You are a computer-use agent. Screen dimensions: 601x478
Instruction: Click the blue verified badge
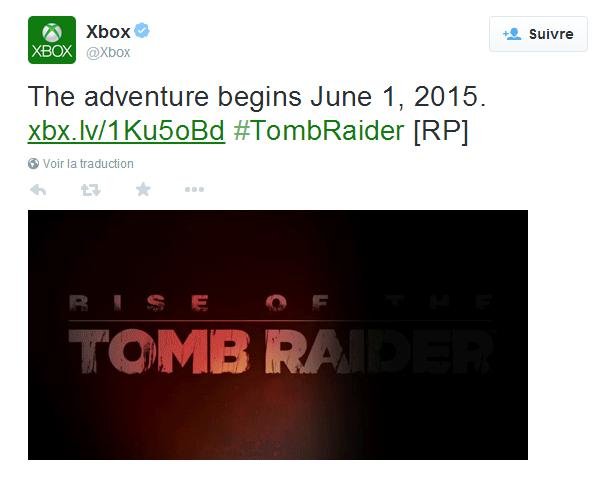[x=142, y=31]
